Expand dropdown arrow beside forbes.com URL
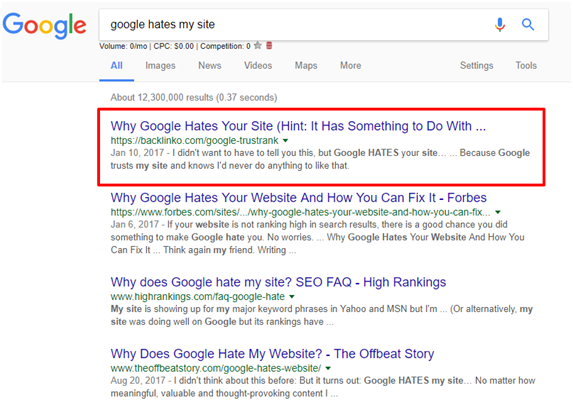The image size is (573, 402). pos(497,212)
